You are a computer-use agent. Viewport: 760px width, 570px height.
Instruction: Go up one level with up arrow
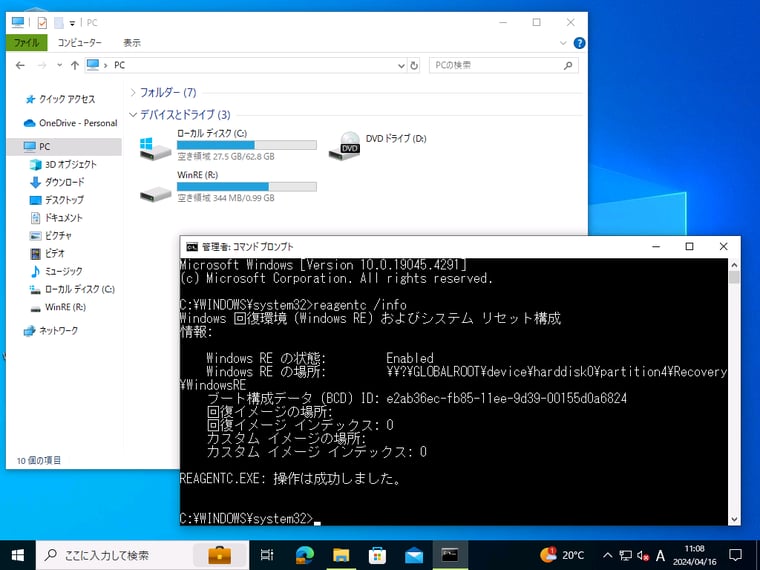75,65
